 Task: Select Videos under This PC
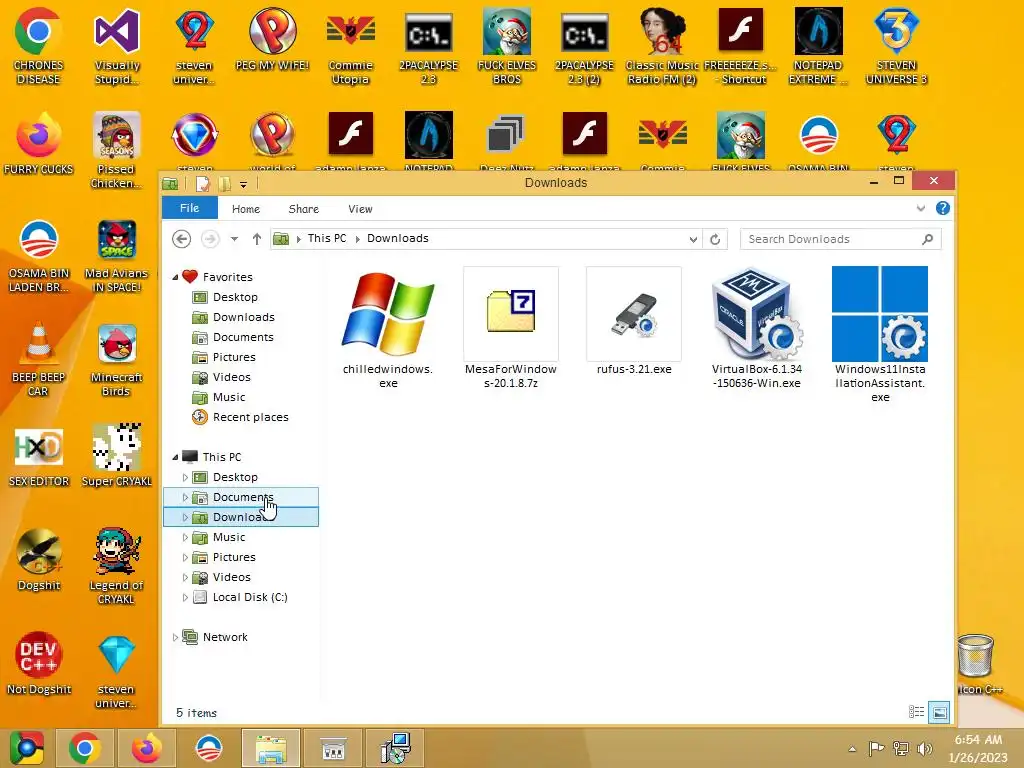click(x=231, y=577)
